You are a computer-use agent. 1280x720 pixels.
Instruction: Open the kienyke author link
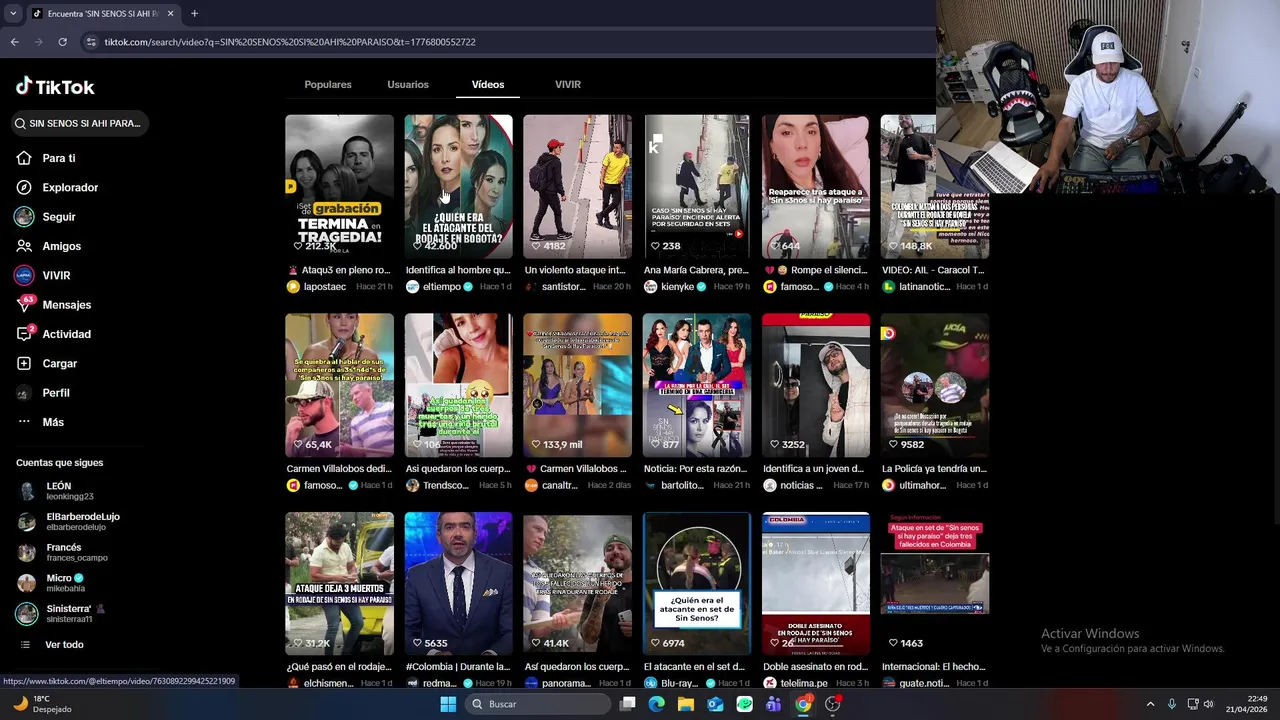pyautogui.click(x=678, y=287)
